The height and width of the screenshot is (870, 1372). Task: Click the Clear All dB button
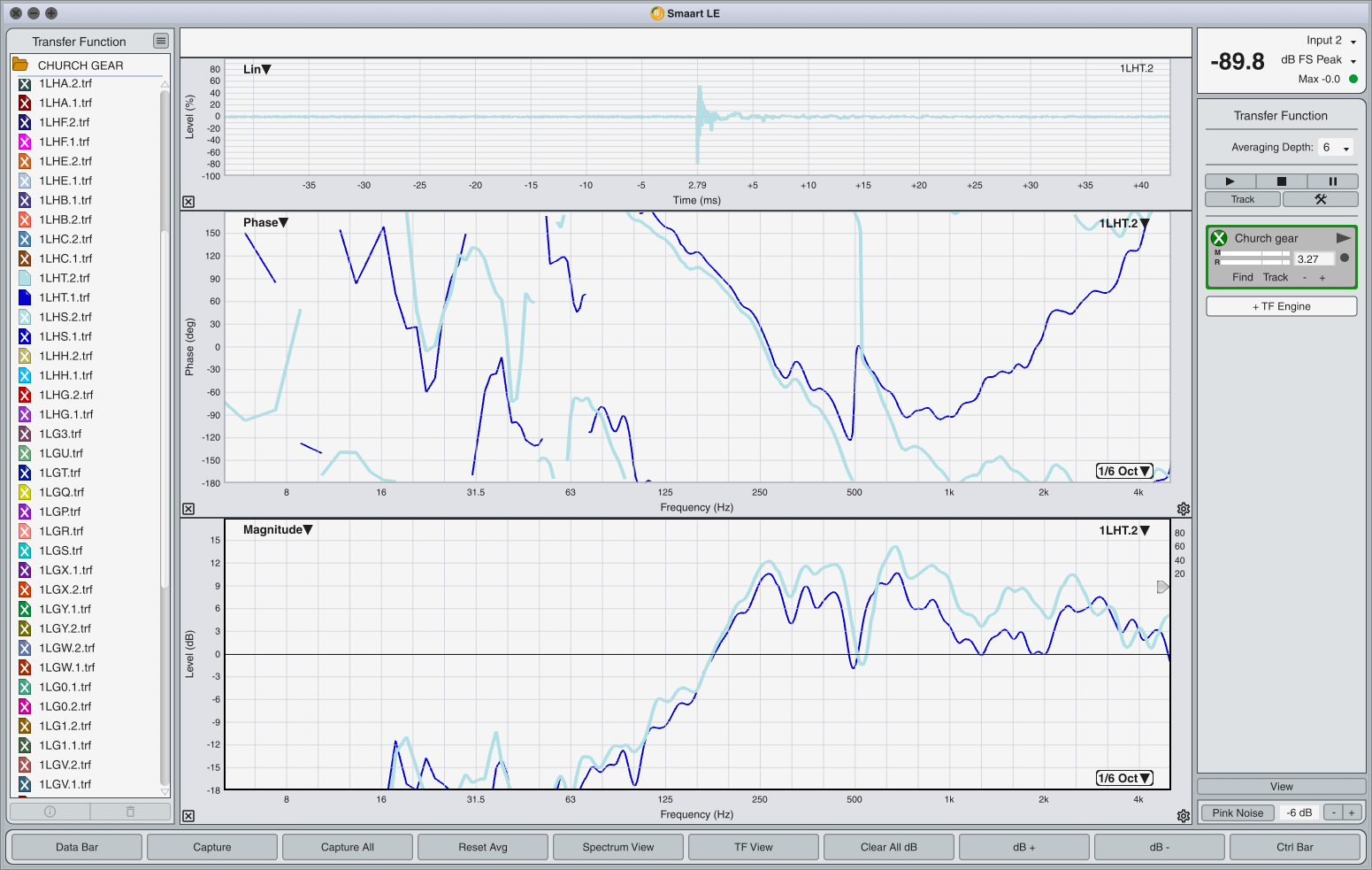coord(889,847)
